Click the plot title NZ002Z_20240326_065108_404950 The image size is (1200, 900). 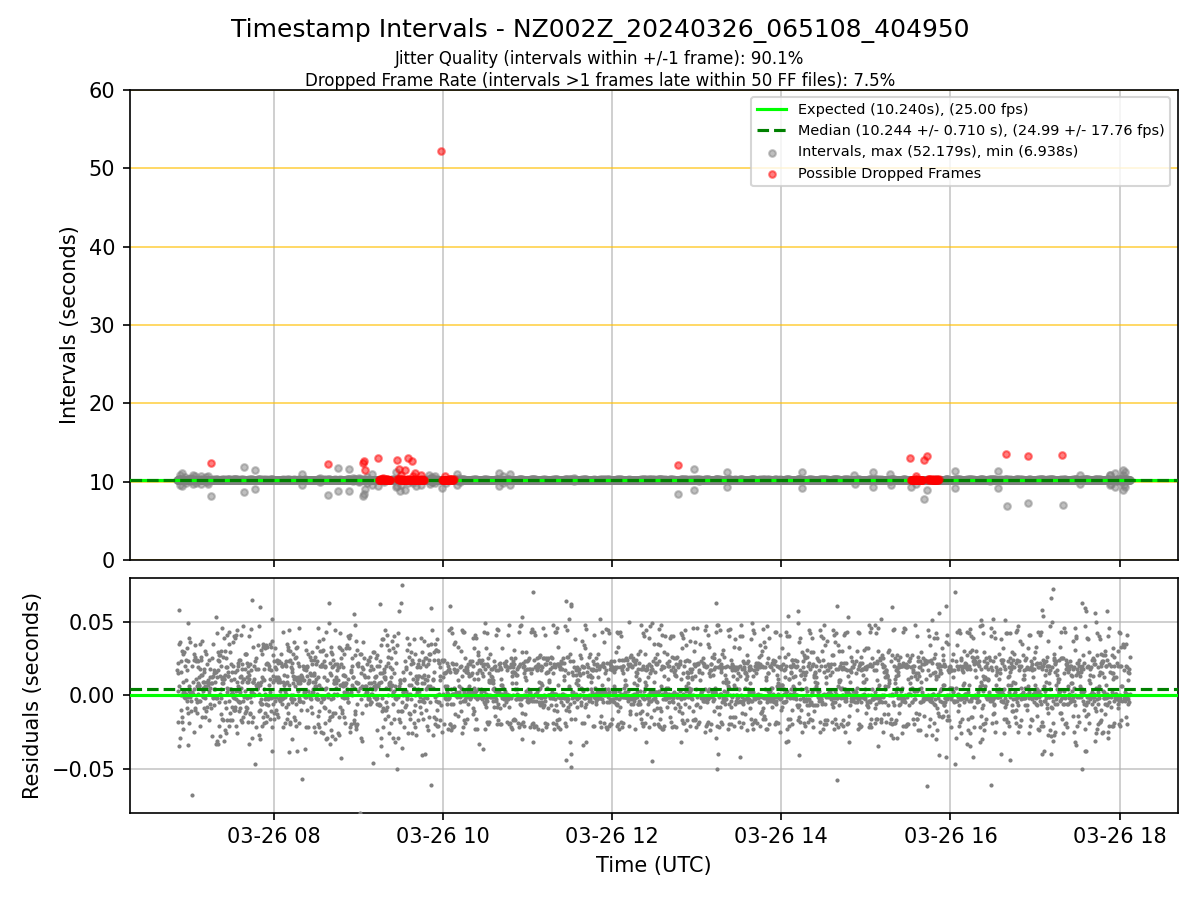[x=600, y=29]
